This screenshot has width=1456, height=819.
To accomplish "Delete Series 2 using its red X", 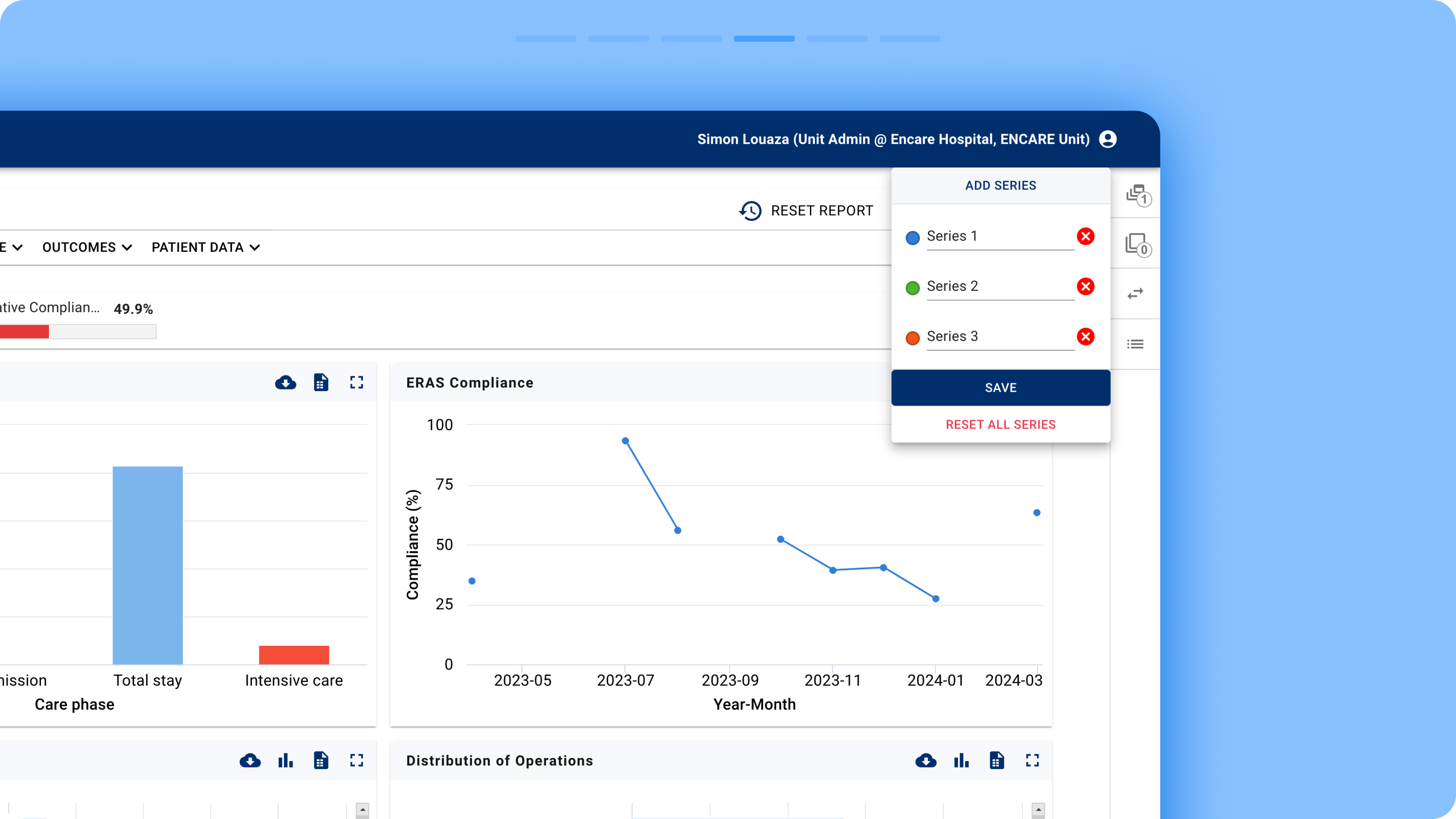I will coord(1085,287).
